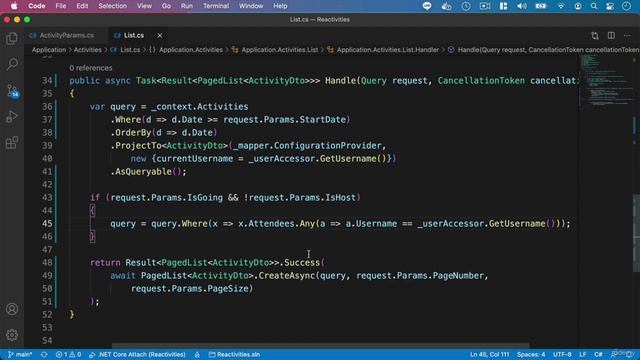Open errors and warnings in status bar

point(69,354)
